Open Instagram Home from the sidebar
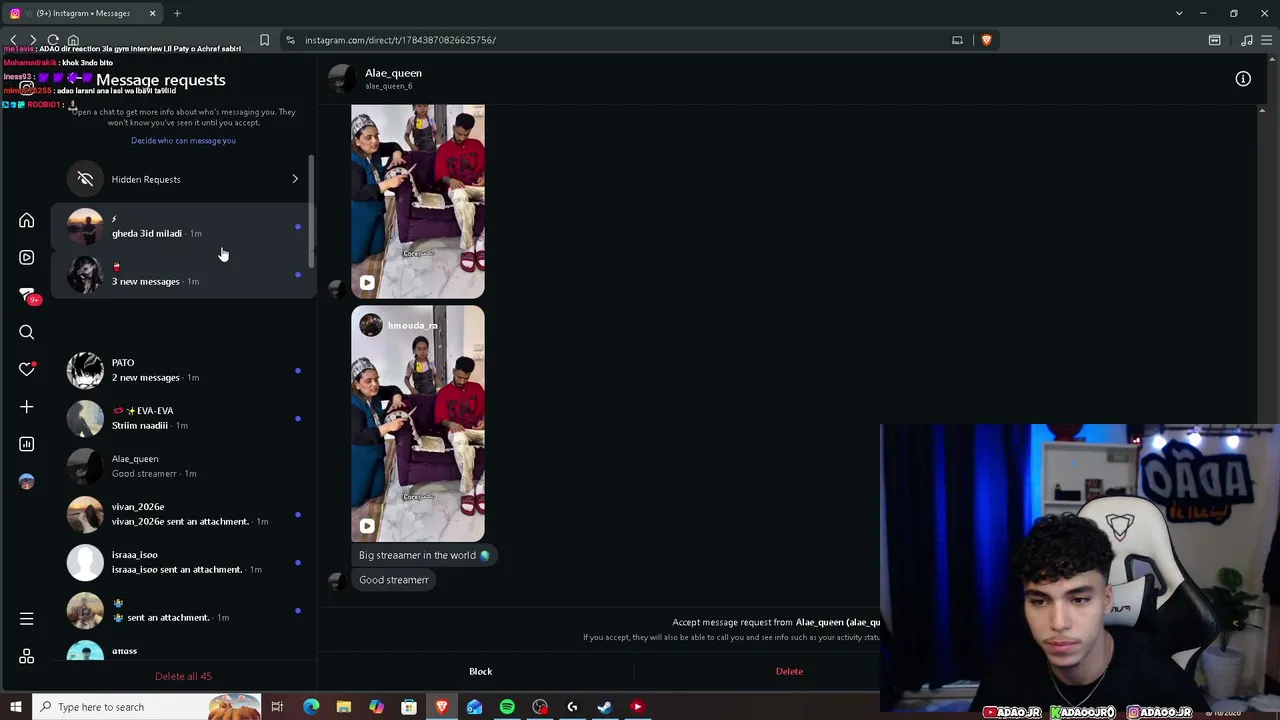 pos(27,220)
